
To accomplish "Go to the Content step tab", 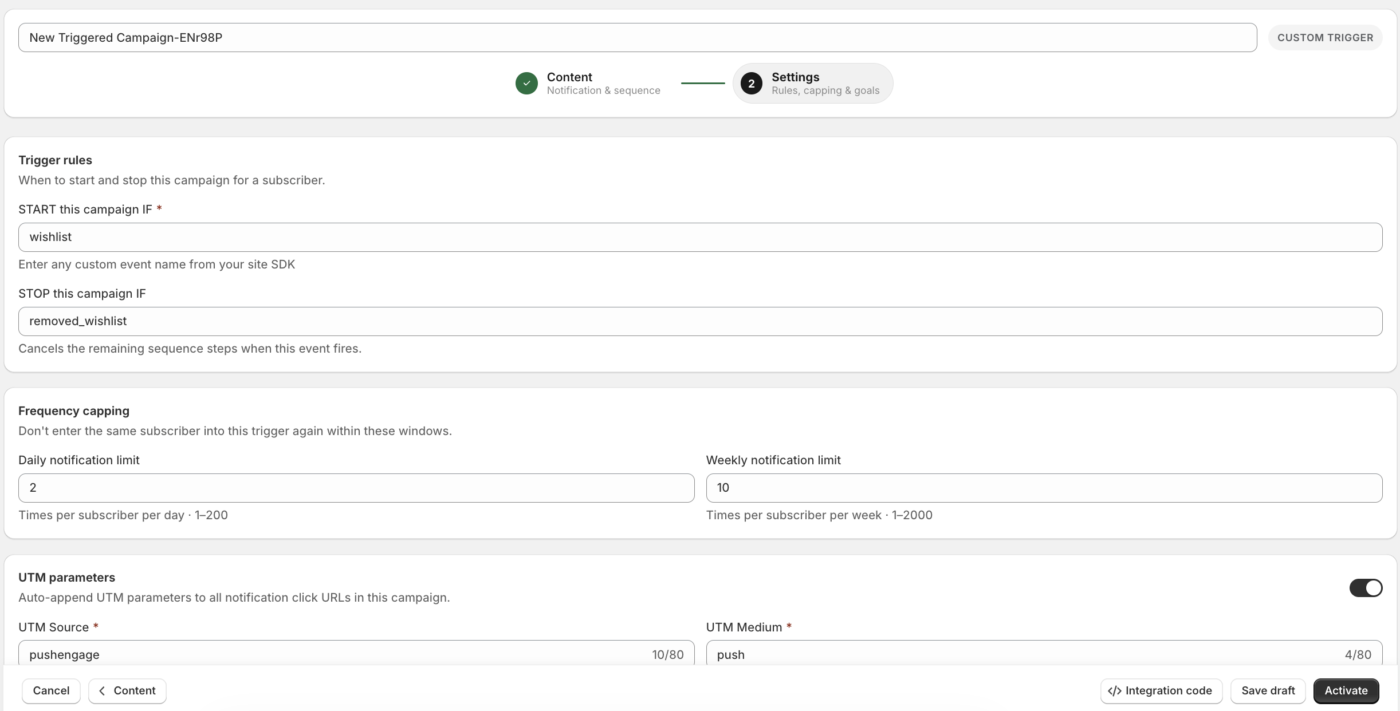I will pyautogui.click(x=589, y=84).
